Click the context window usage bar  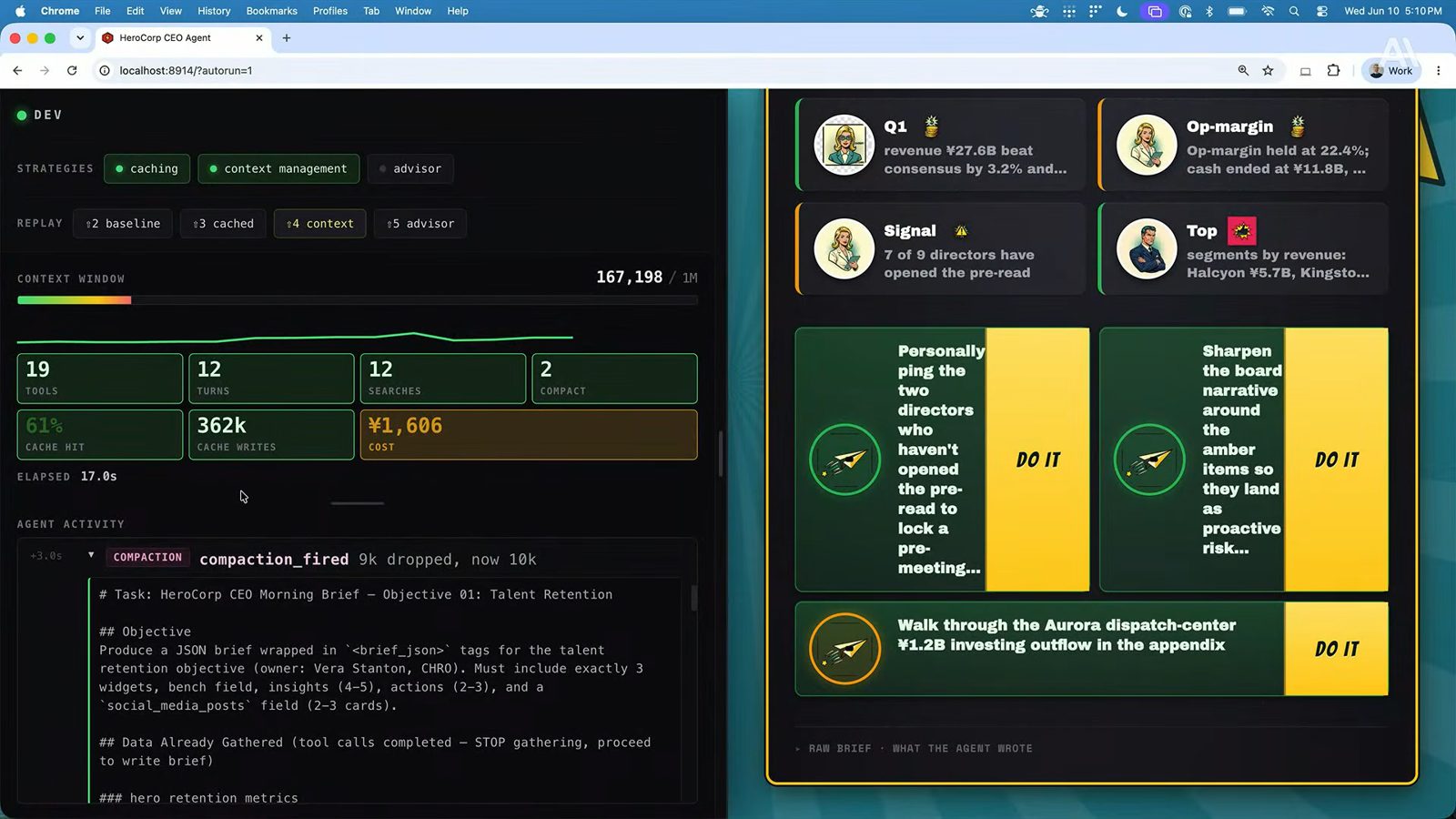[x=358, y=300]
